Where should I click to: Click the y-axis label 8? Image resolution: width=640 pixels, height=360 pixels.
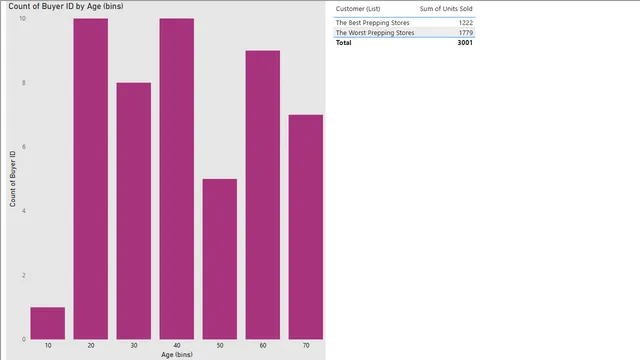pos(24,83)
